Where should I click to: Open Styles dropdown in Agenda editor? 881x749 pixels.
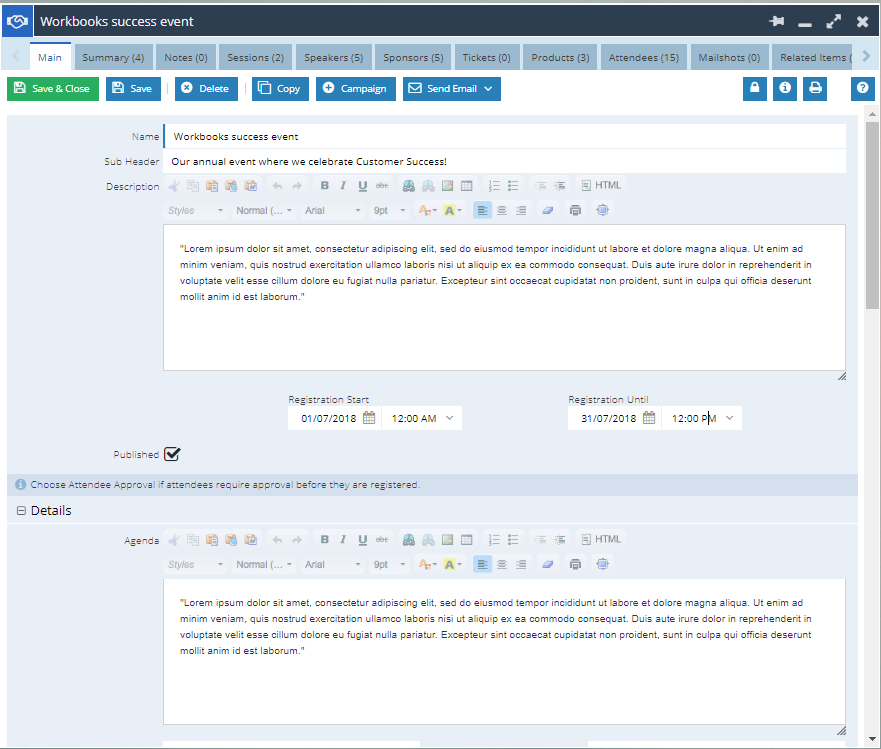(x=195, y=565)
